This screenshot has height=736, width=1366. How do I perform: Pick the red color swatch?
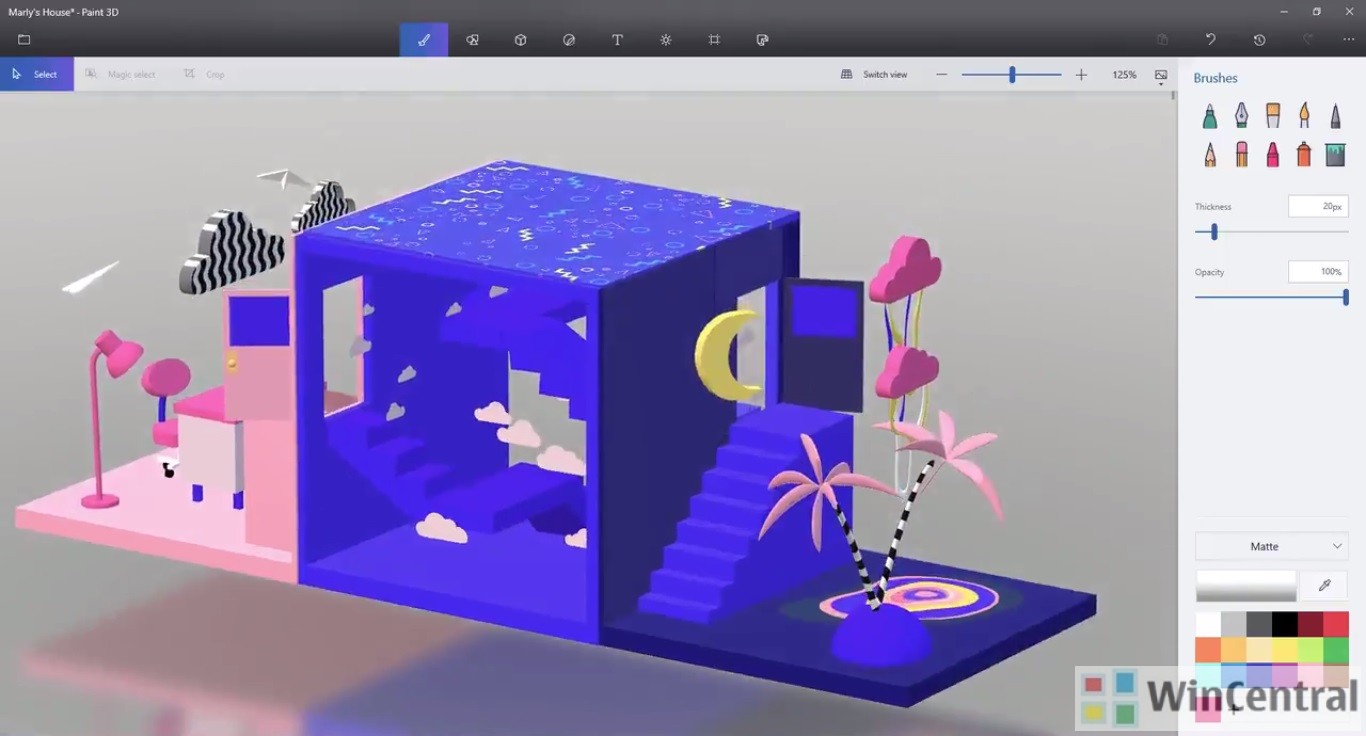[1336, 624]
